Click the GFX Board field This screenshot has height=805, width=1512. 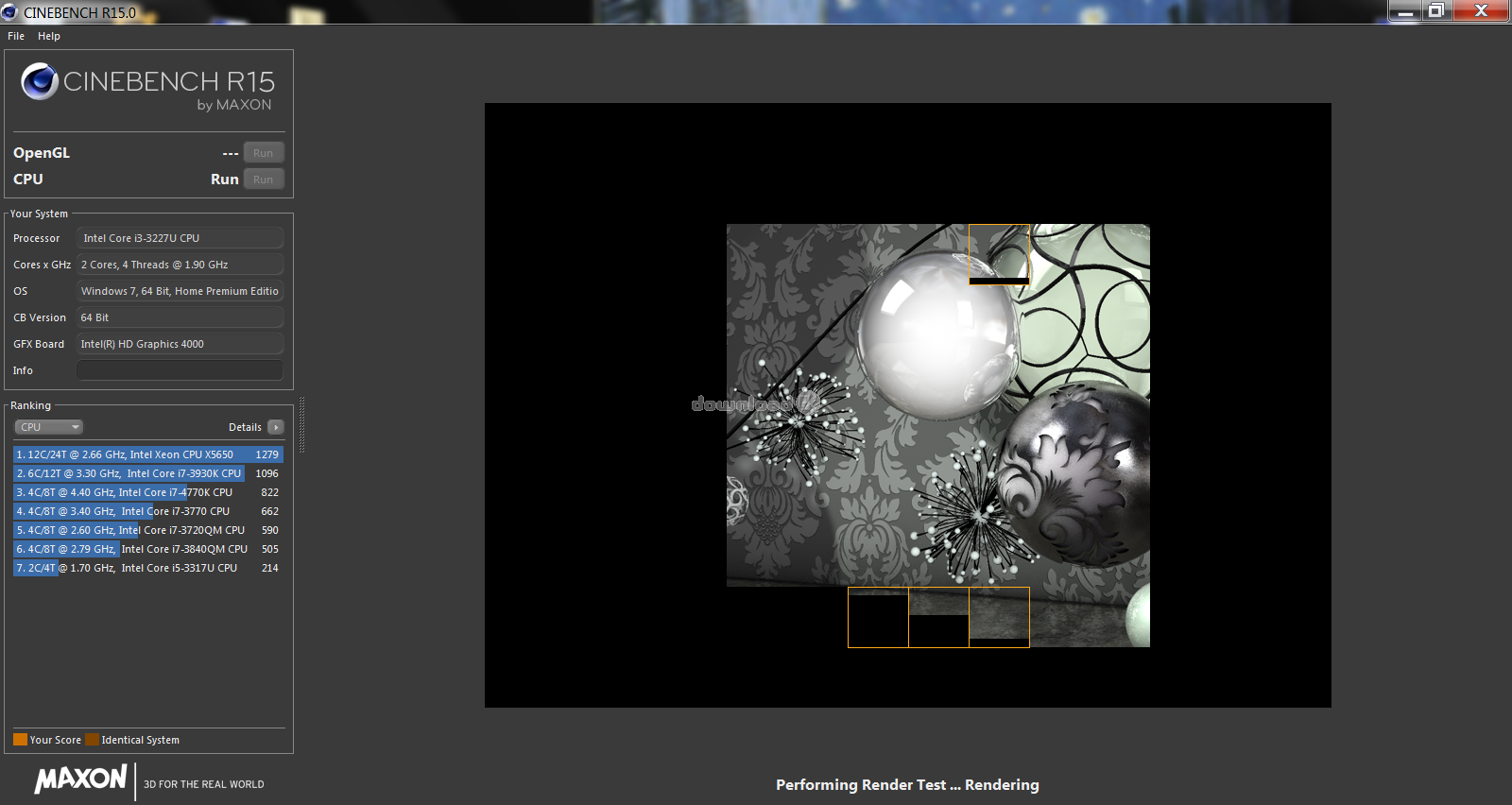[x=180, y=344]
